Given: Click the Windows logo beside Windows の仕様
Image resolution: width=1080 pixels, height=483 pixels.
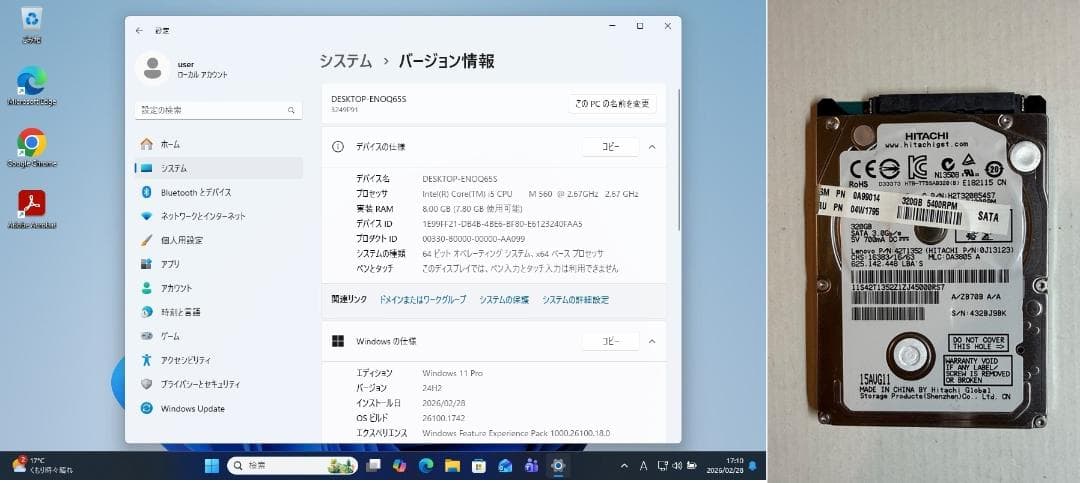Looking at the screenshot, I should (x=338, y=341).
